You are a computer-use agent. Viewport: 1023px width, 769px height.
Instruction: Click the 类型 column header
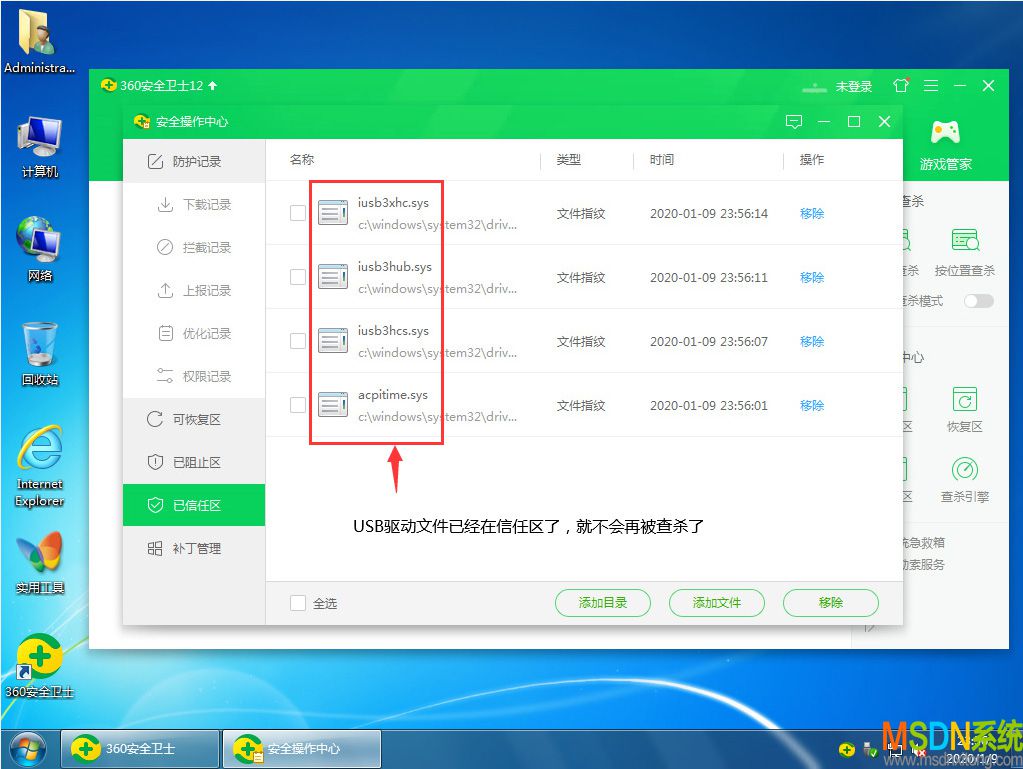[x=568, y=159]
